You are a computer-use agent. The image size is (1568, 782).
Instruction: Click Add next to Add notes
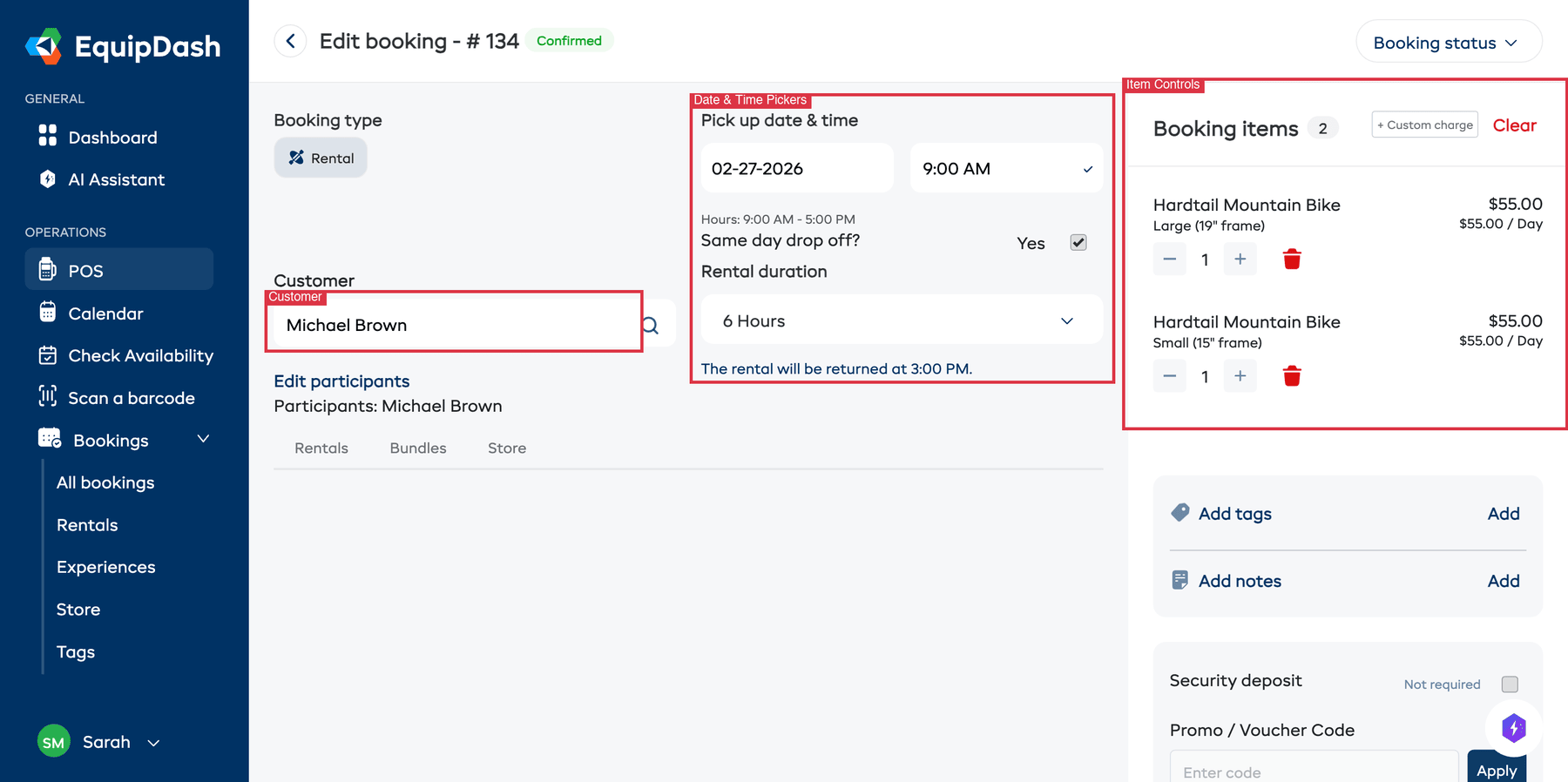(1504, 581)
